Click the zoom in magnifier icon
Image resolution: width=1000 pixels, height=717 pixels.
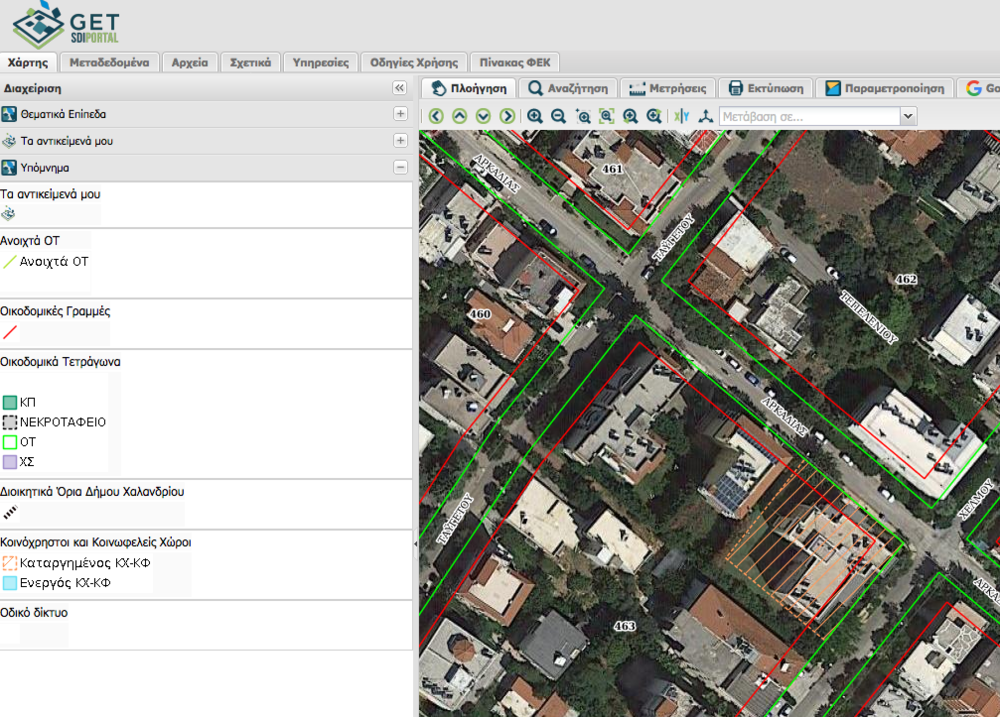pos(535,116)
